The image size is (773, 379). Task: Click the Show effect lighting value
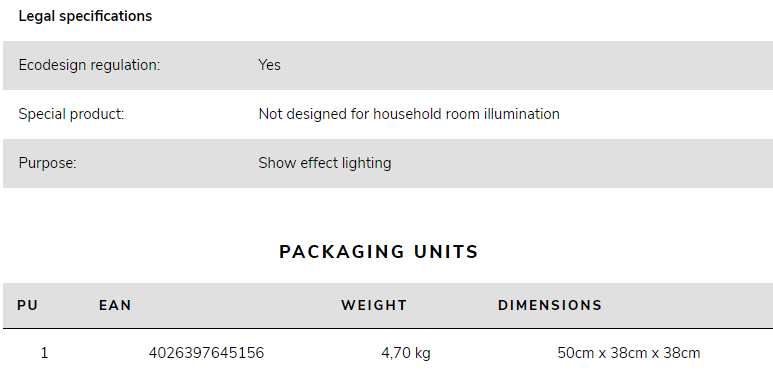(325, 163)
